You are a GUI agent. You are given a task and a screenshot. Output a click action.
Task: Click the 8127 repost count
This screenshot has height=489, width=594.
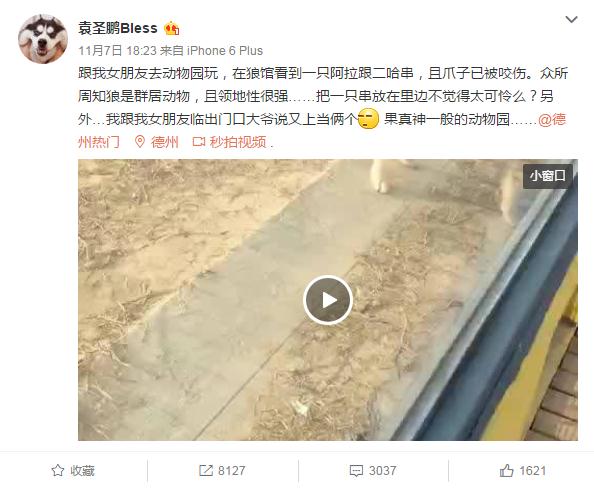coord(231,470)
